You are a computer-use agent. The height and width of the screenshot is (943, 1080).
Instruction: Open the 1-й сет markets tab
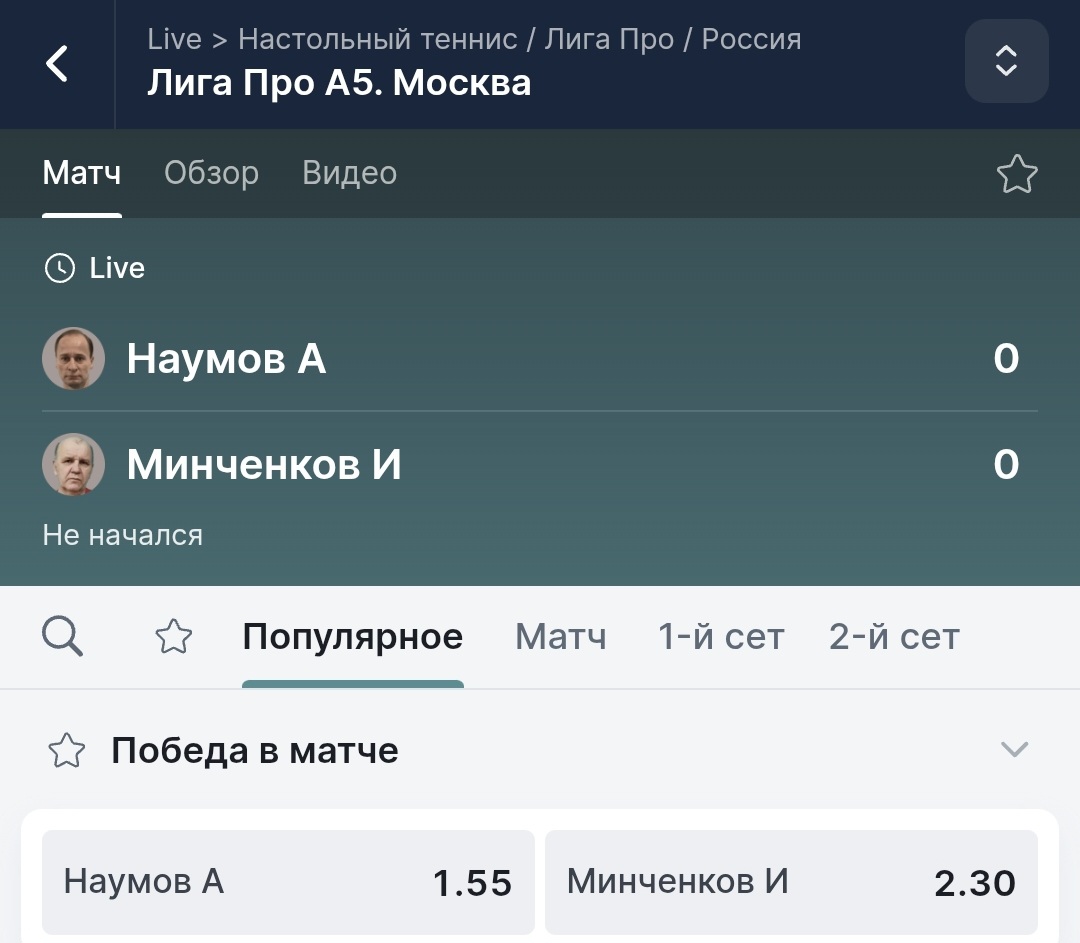(721, 637)
